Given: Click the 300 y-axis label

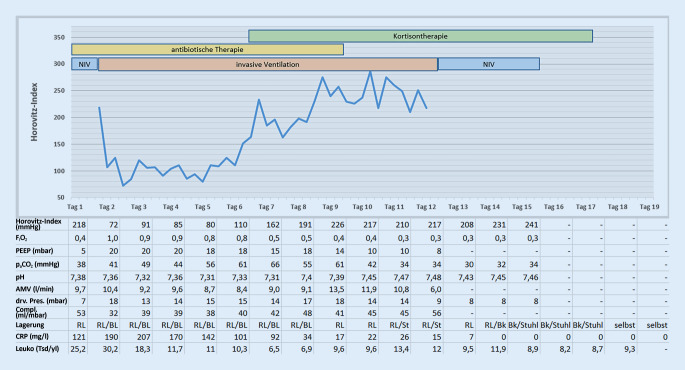Looking at the screenshot, I should (x=59, y=64).
